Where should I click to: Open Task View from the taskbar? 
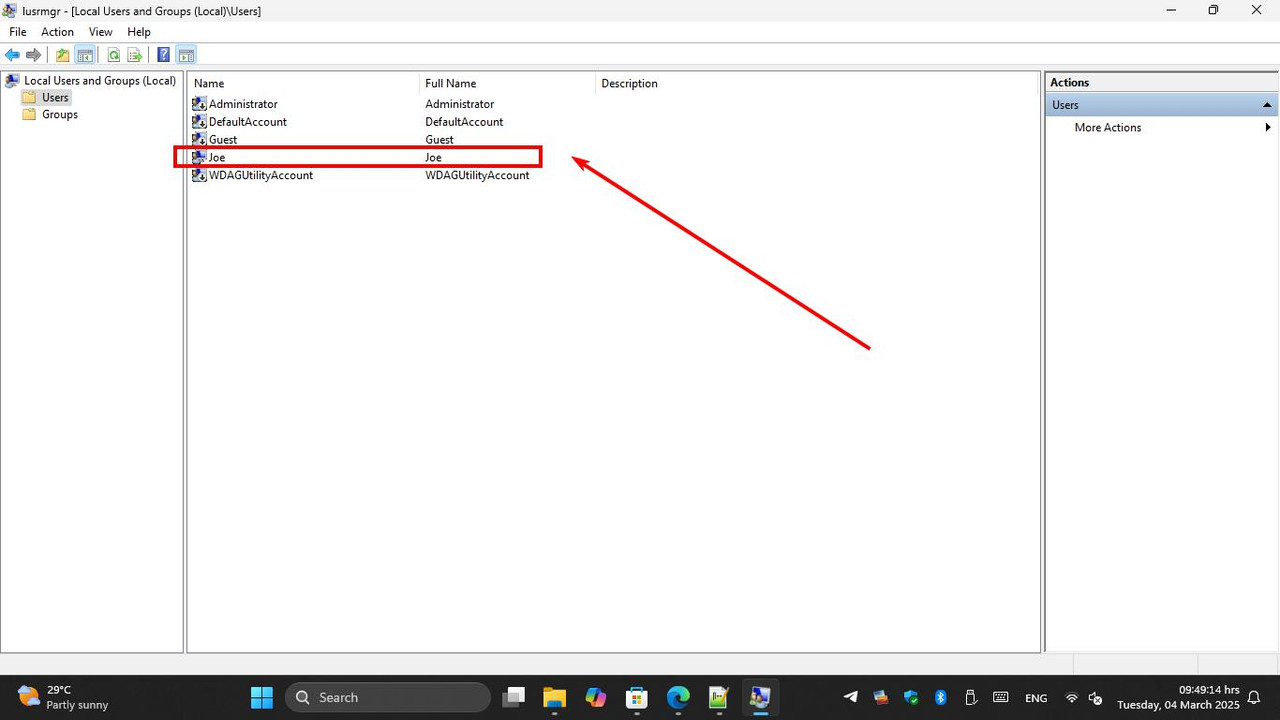point(514,697)
